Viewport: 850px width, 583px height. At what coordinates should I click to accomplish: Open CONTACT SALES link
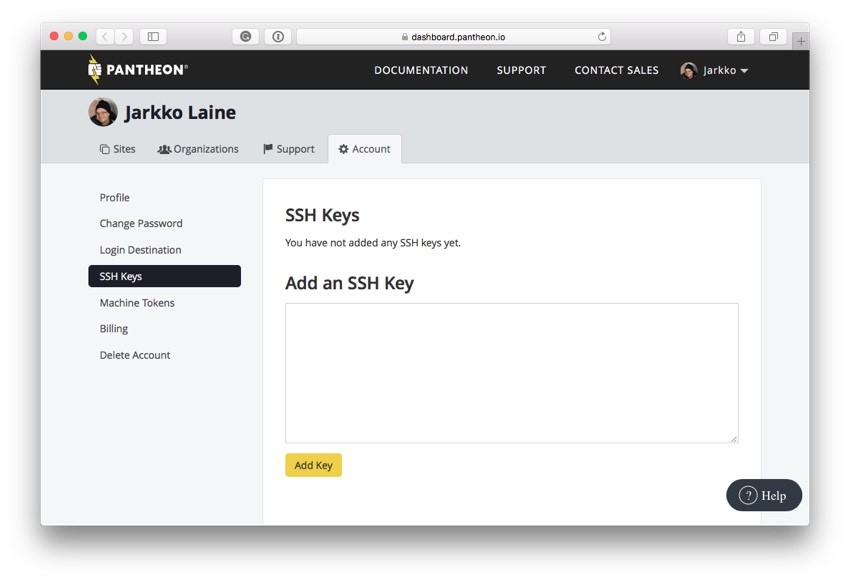pyautogui.click(x=616, y=70)
